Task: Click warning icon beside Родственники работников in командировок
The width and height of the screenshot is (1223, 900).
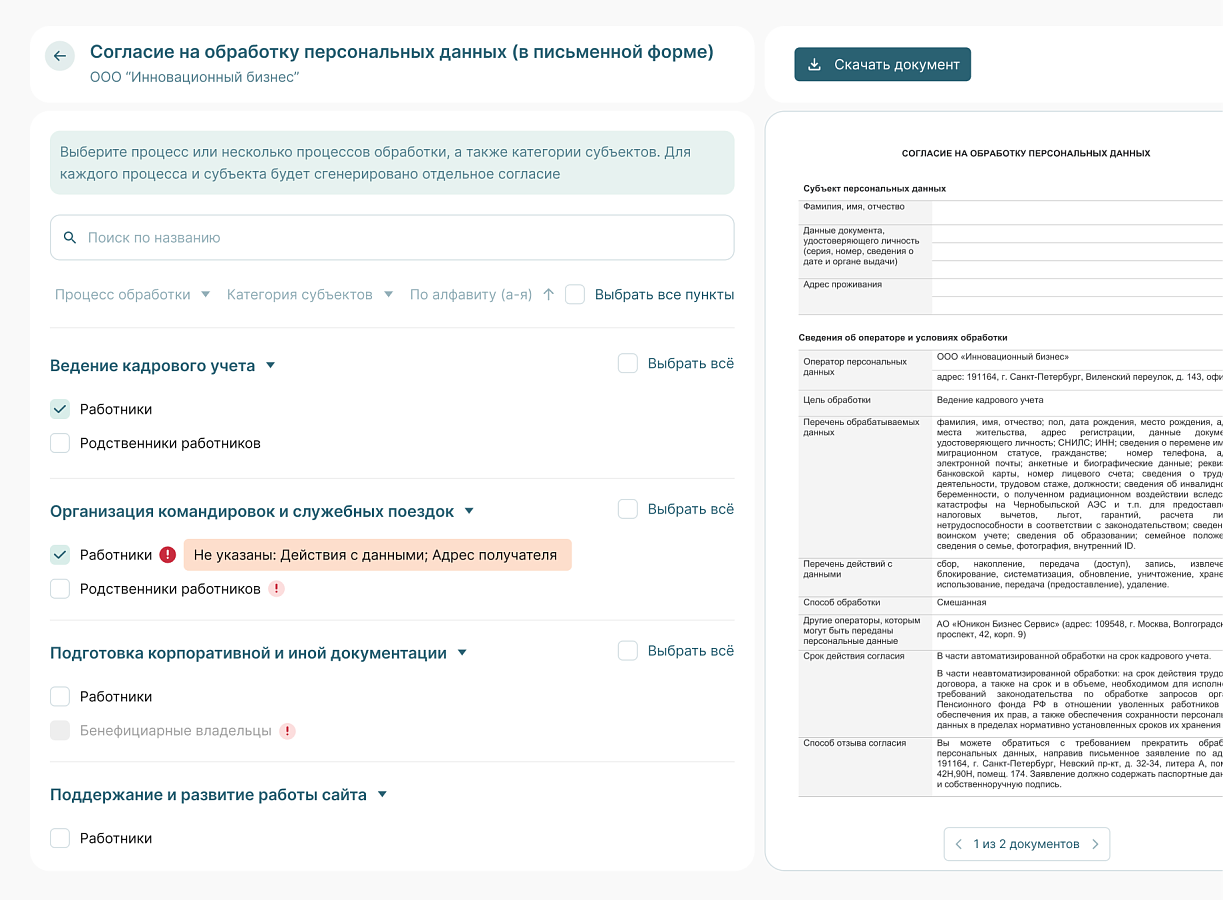Action: [277, 589]
